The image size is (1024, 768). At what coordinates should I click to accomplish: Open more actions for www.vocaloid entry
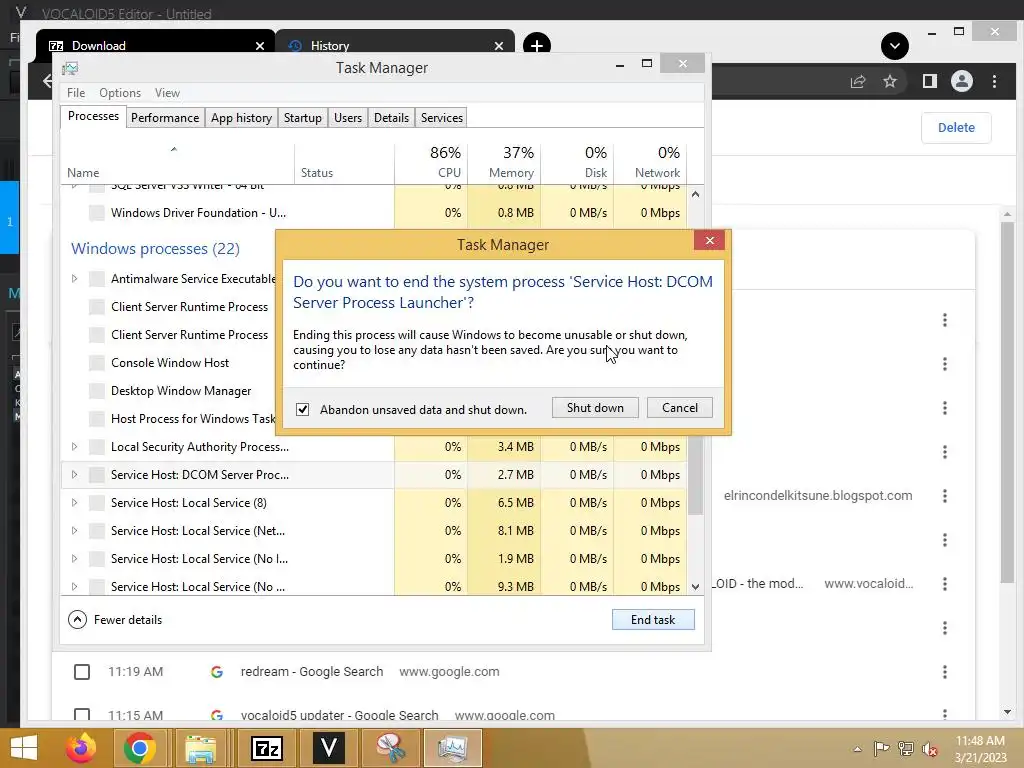click(944, 584)
